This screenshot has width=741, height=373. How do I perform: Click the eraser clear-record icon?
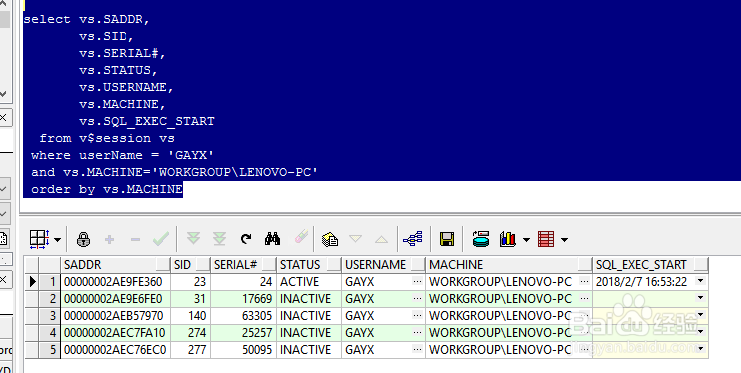[301, 237]
